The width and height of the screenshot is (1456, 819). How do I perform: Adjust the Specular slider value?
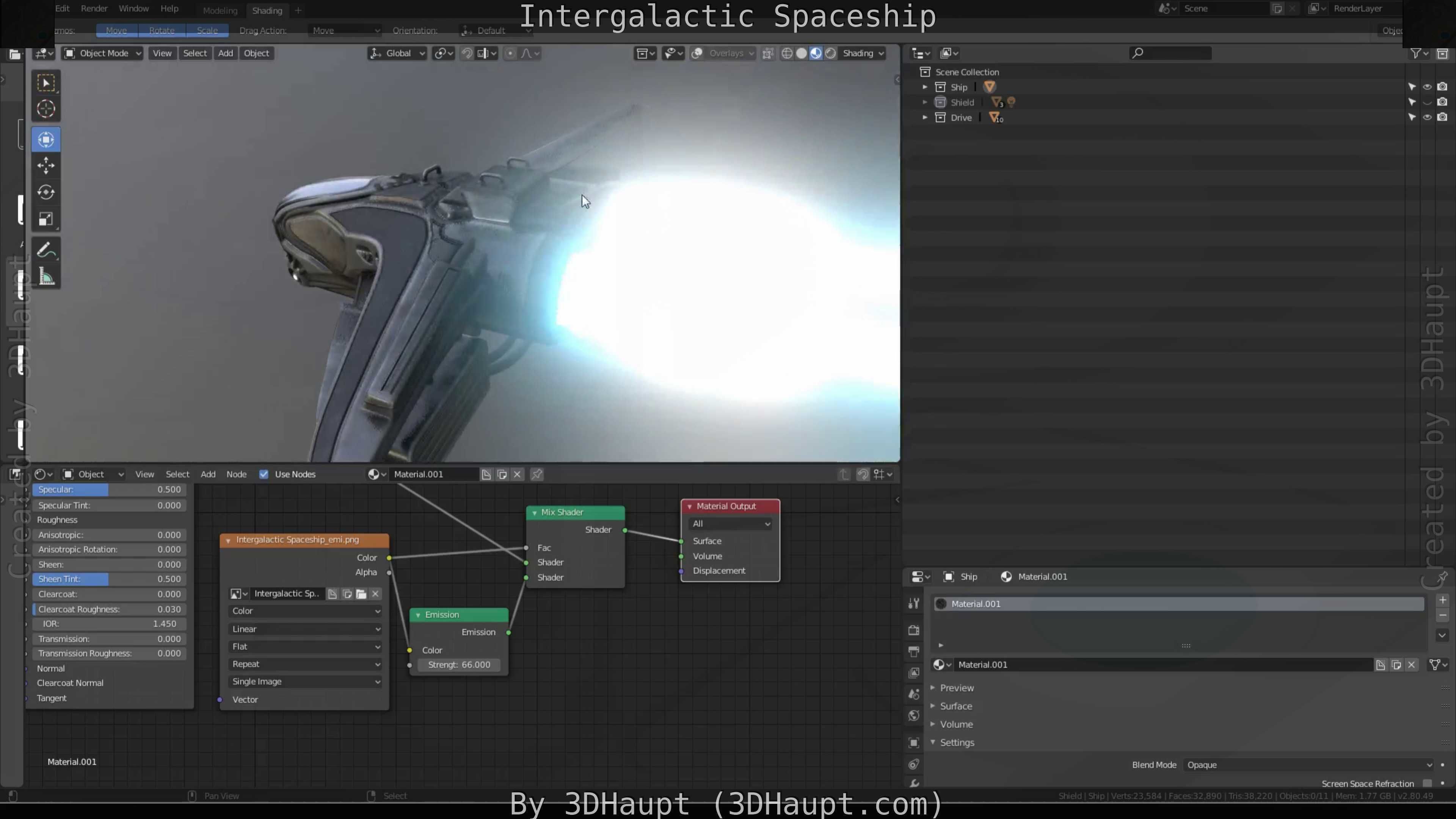109,490
